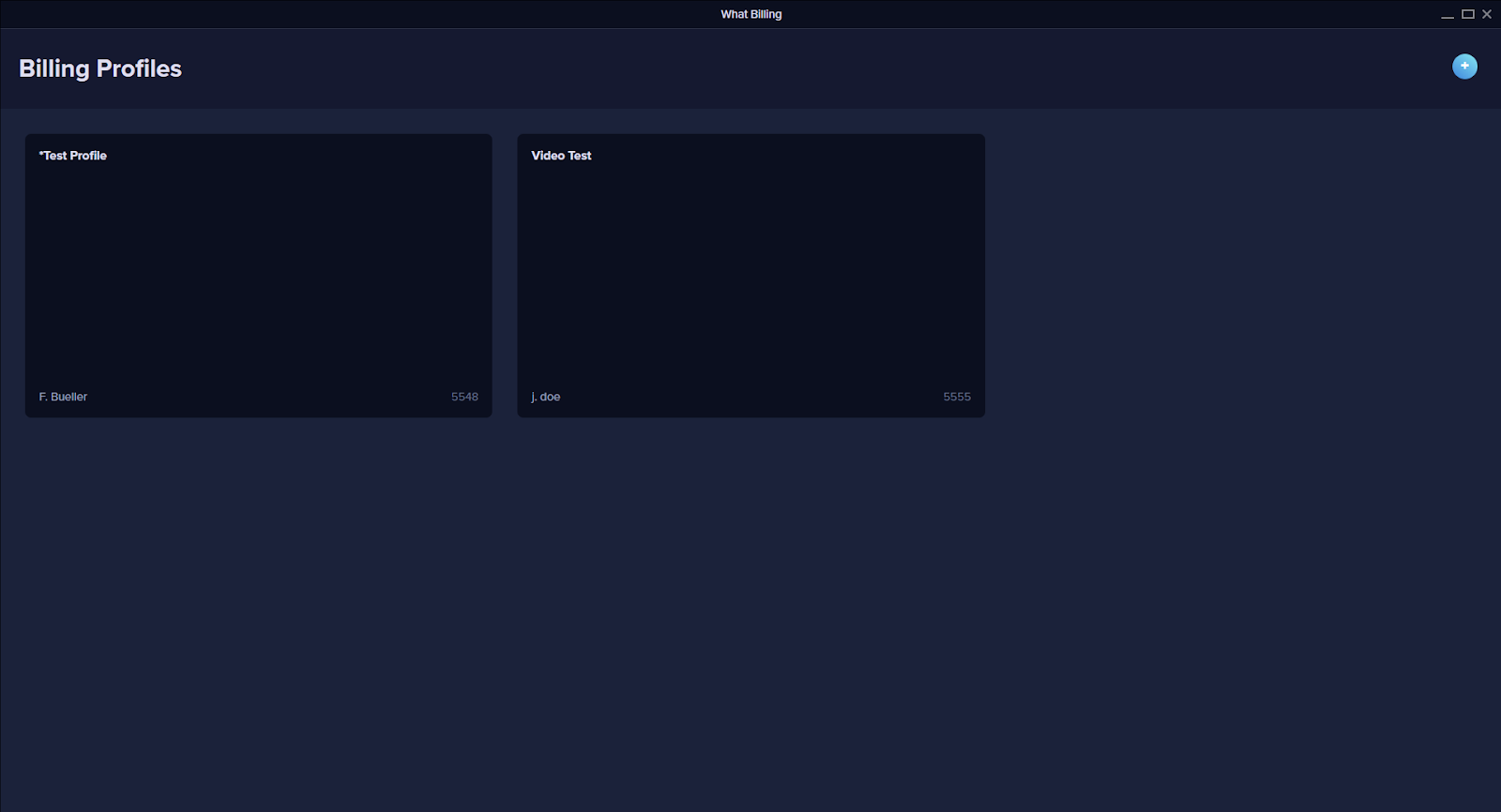Select the j. doe cardholder name
Viewport: 1501px width, 812px height.
[x=546, y=397]
